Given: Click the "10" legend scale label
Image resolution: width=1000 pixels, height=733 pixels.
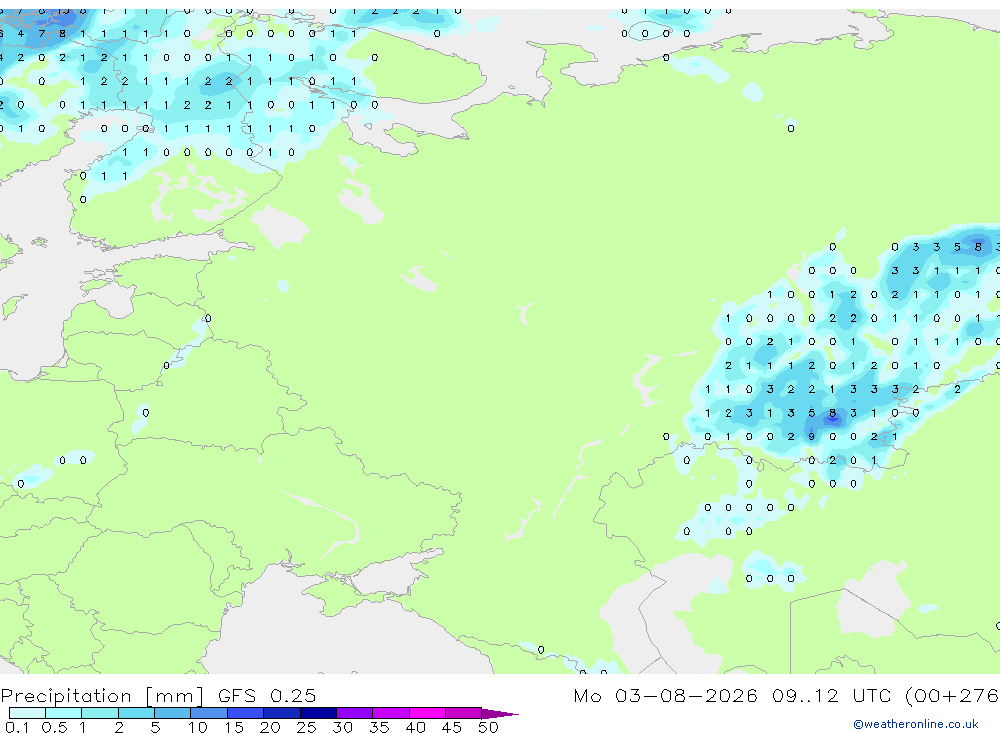Looking at the screenshot, I should point(197,727).
